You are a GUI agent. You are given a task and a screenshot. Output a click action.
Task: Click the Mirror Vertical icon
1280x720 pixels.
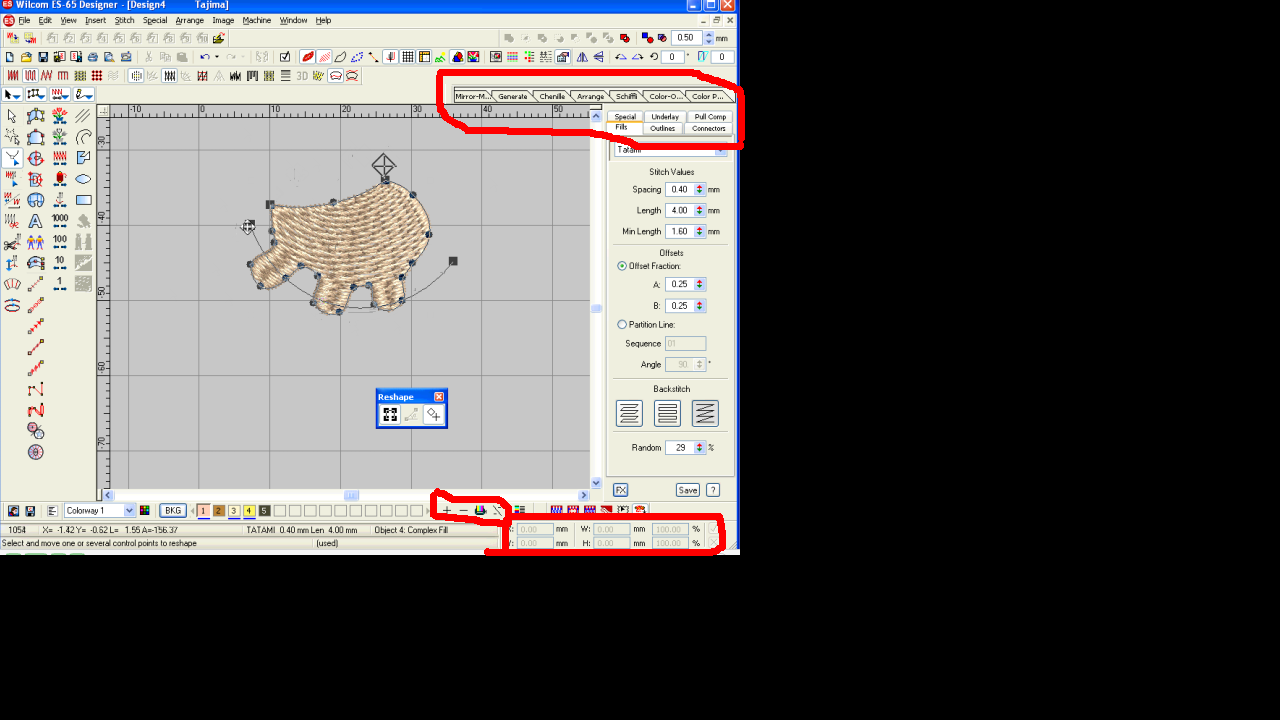(598, 57)
